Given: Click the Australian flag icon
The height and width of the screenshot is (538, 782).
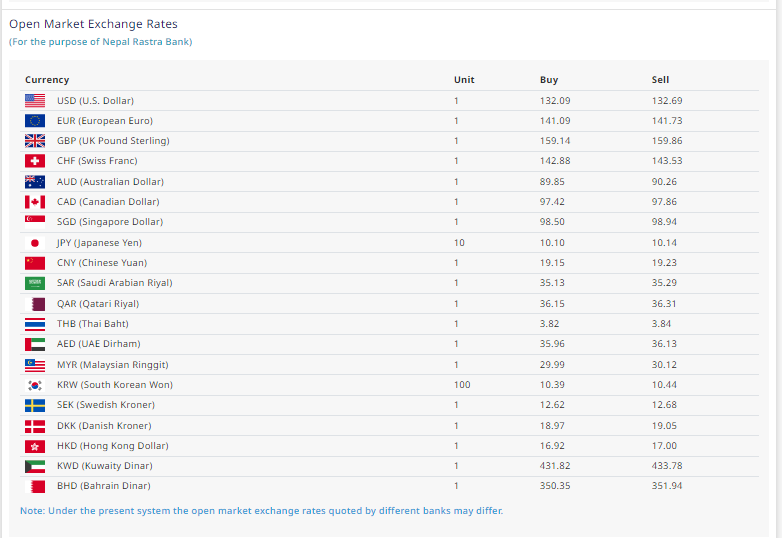Looking at the screenshot, I should click(x=35, y=182).
